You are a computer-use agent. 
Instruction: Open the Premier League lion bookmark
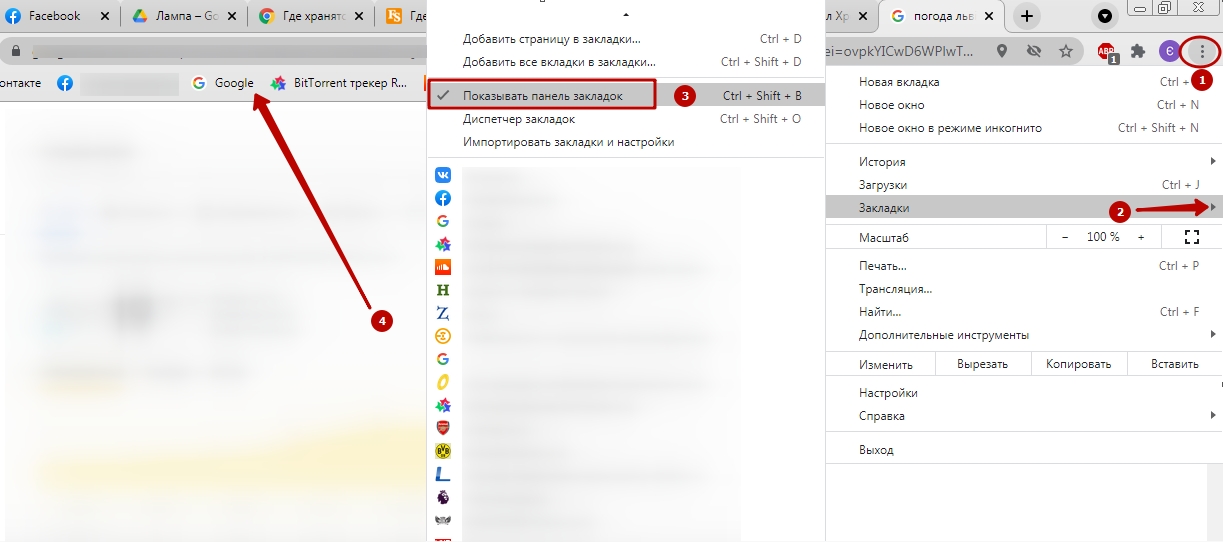[442, 497]
